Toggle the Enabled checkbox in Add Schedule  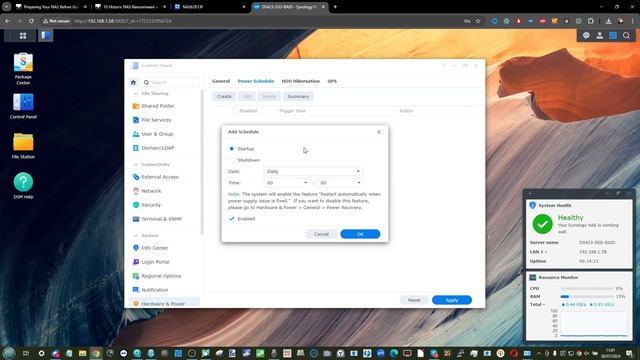pyautogui.click(x=231, y=219)
